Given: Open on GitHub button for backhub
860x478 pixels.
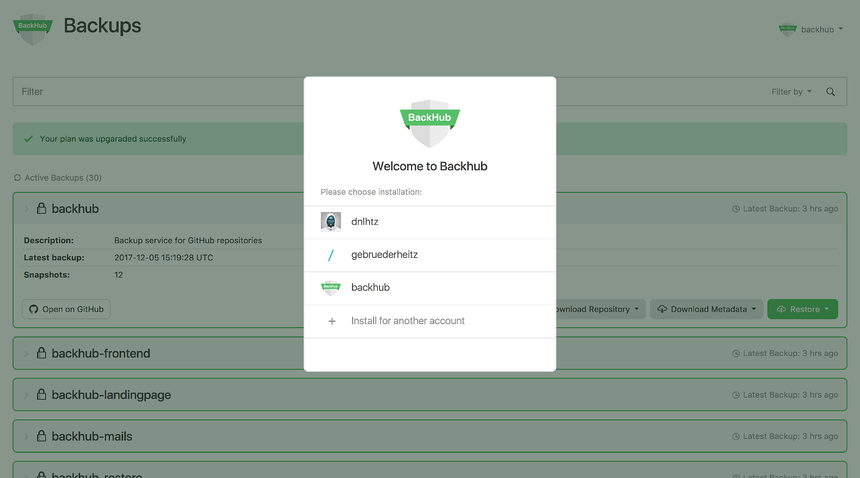Looking at the screenshot, I should pos(66,309).
